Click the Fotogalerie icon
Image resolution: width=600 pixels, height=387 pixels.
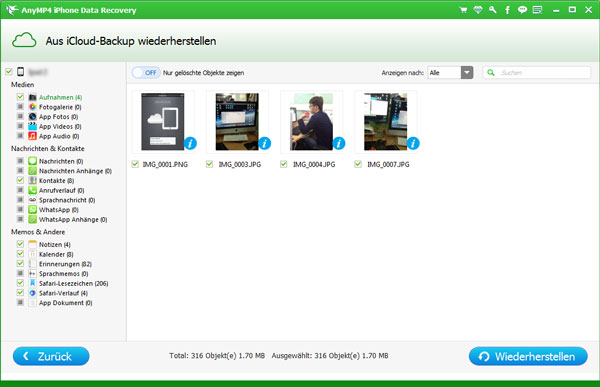coord(33,107)
